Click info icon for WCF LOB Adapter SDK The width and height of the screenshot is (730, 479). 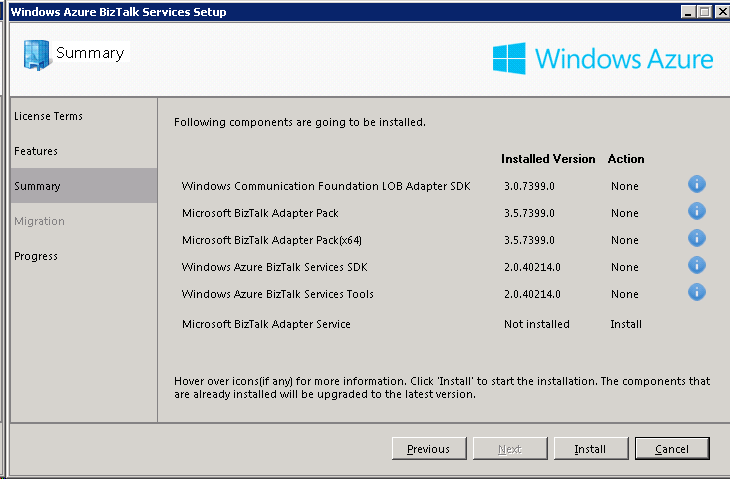pyautogui.click(x=696, y=184)
